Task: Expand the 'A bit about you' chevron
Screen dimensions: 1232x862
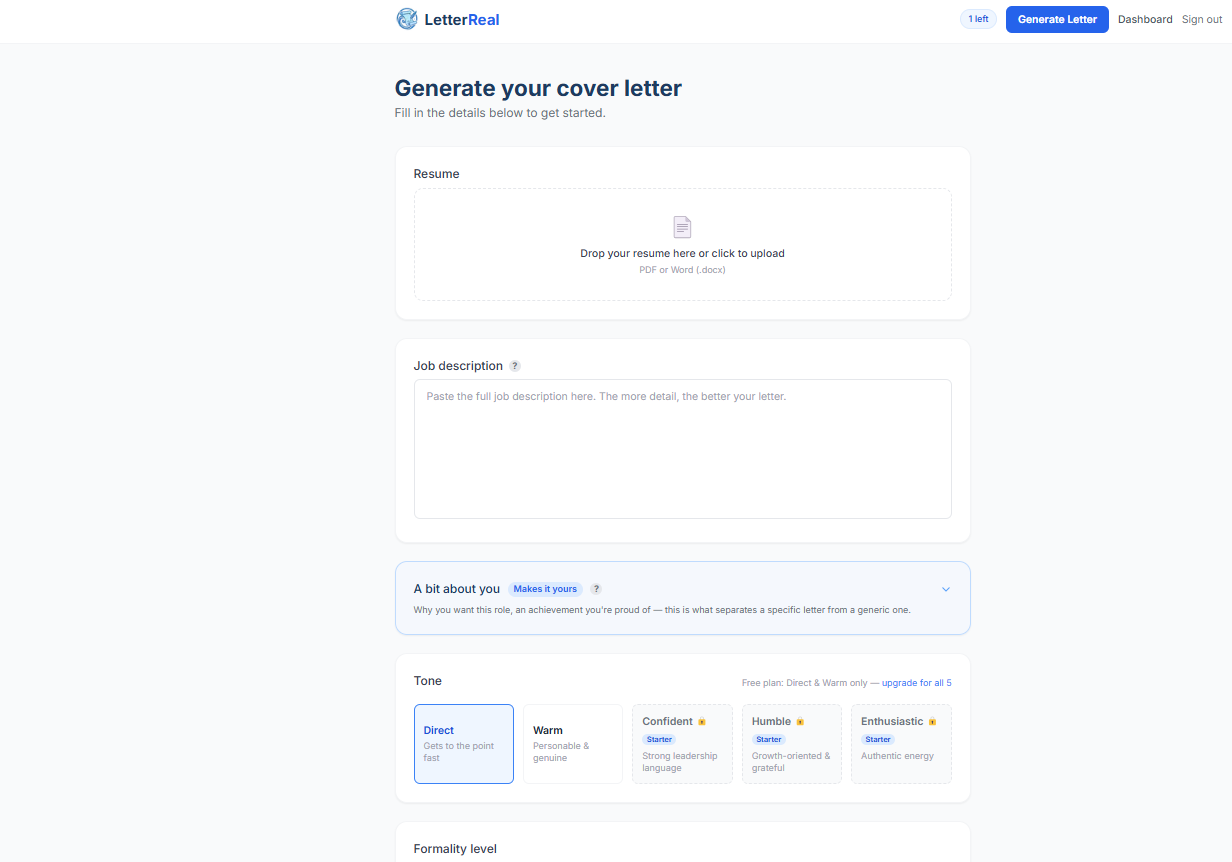Action: click(x=946, y=589)
